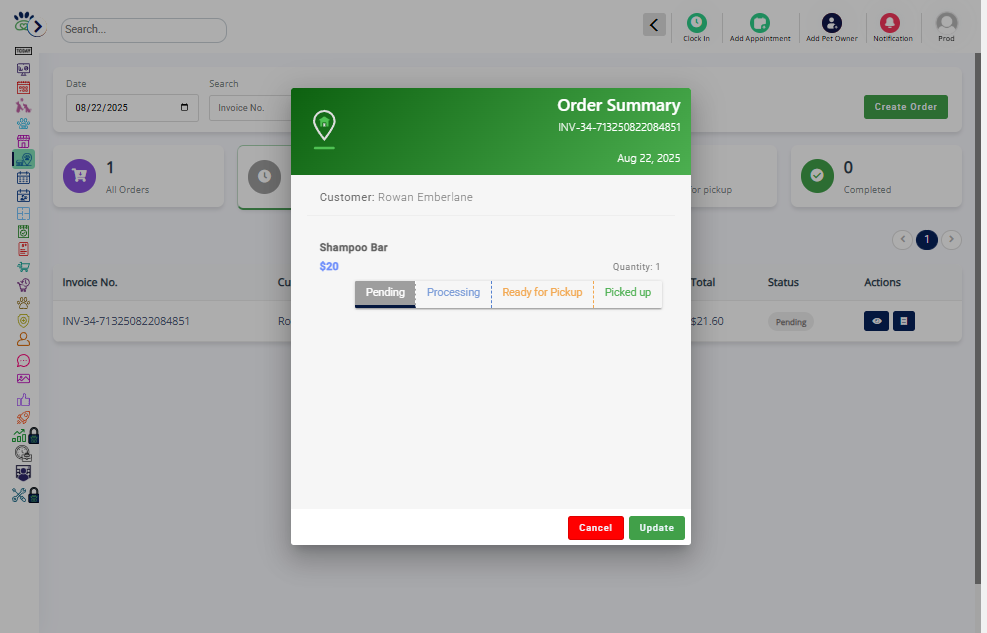Click invoice INV-34-713250822084851 in the table

click(x=126, y=321)
